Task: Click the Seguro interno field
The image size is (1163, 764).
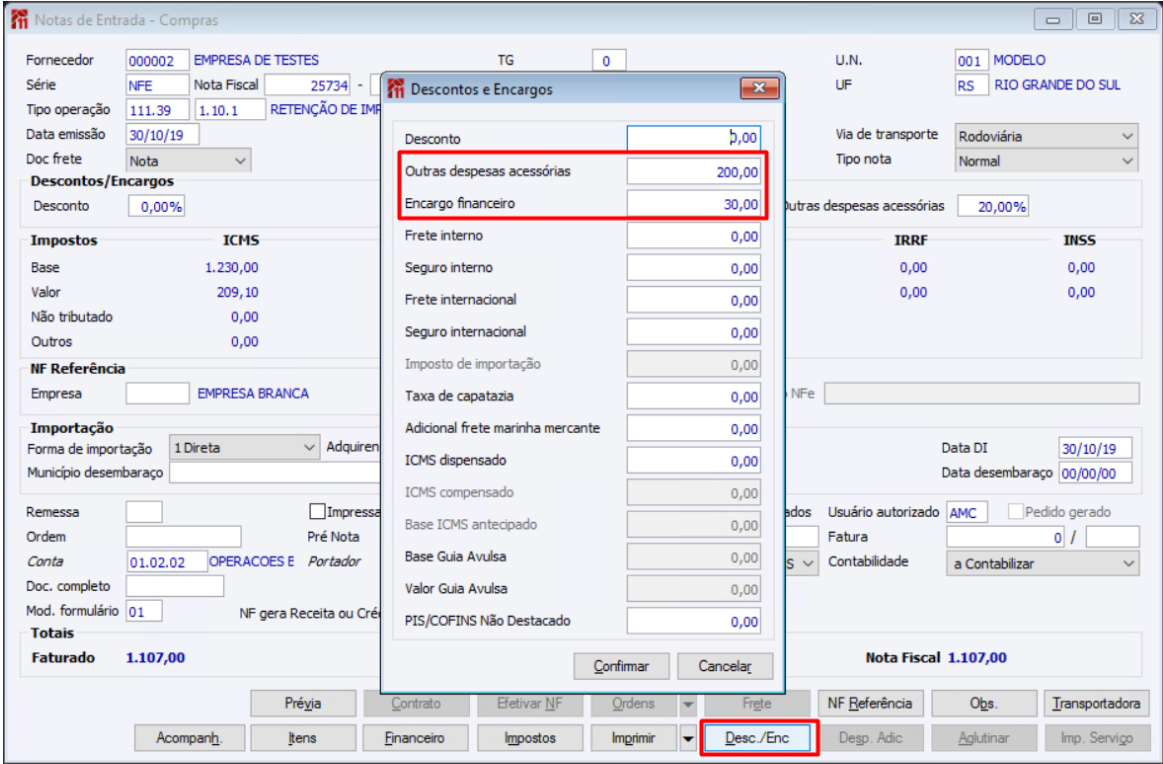Action: 693,268
